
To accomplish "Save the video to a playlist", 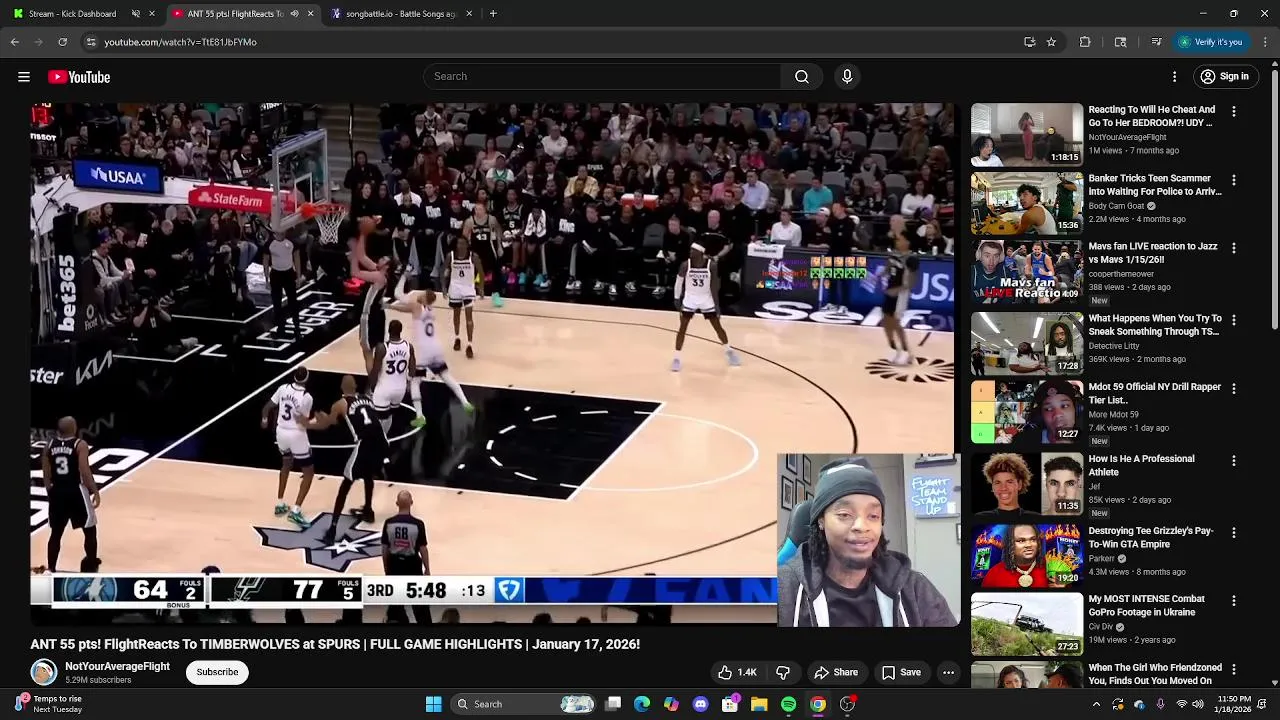I will click(x=900, y=673).
